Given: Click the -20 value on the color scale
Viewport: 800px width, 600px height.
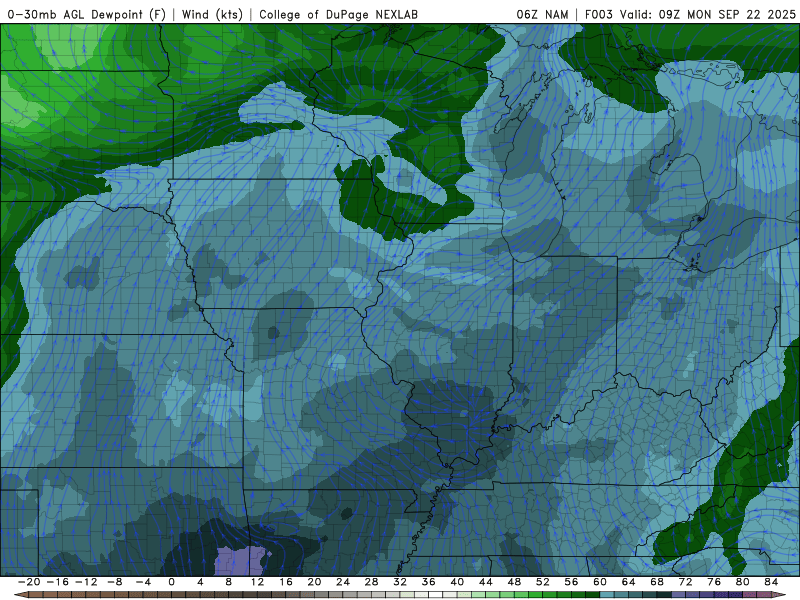Looking at the screenshot, I should (29, 582).
